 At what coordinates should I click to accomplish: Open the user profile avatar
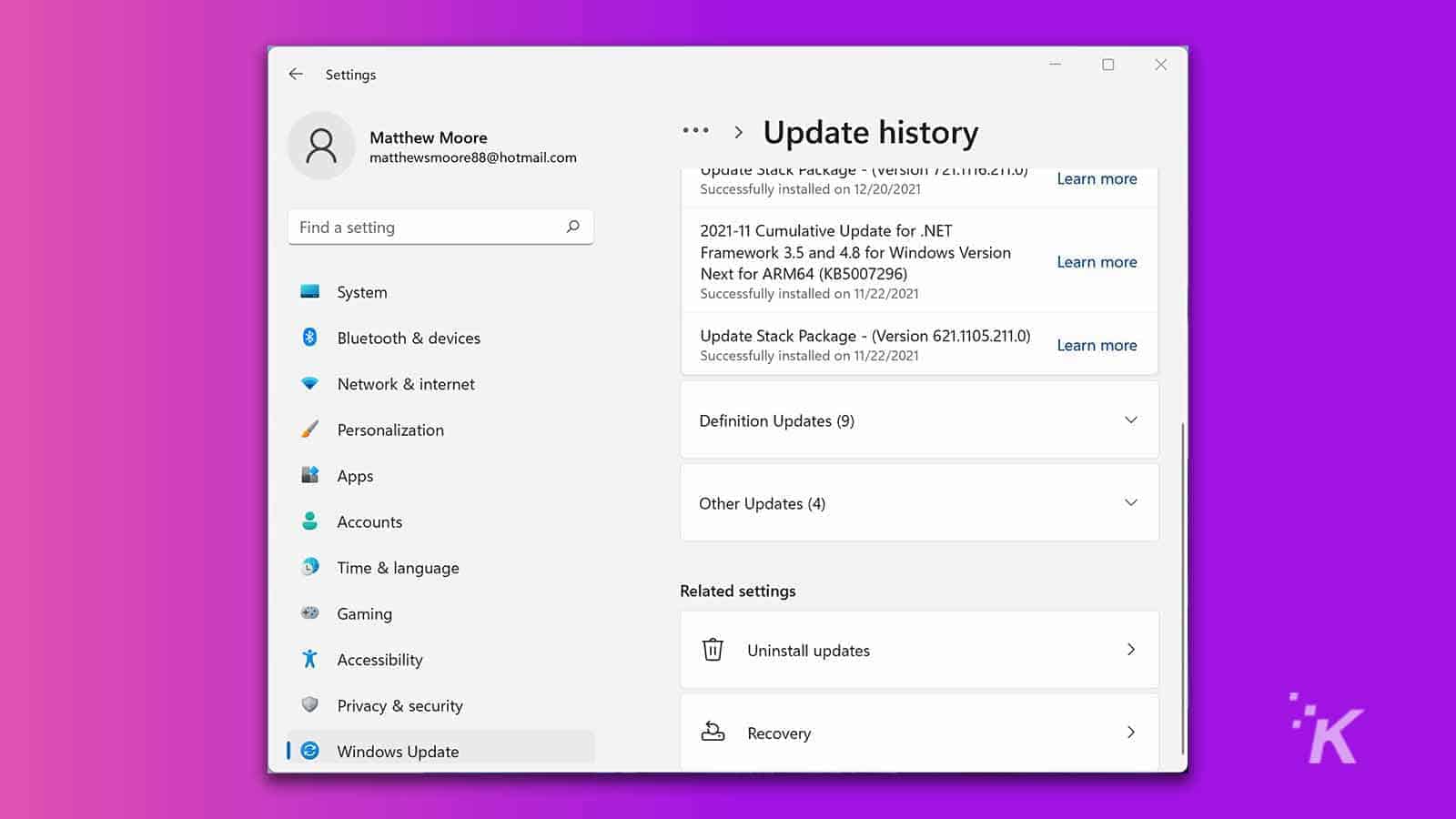click(321, 146)
